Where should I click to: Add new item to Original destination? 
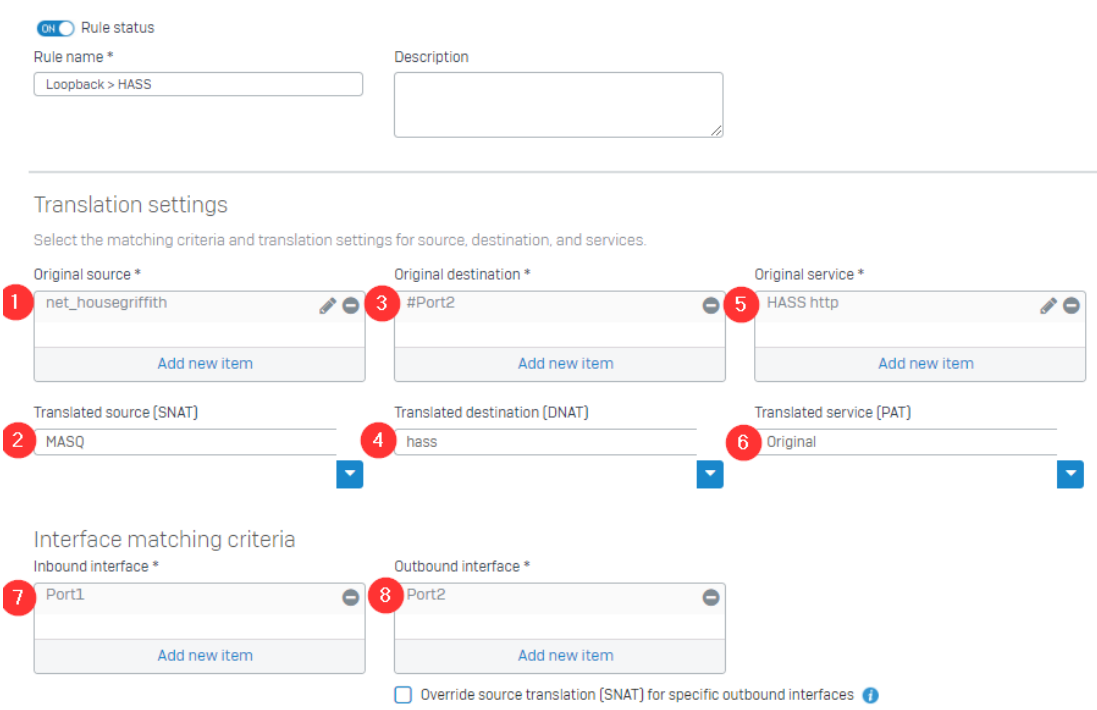coord(565,364)
